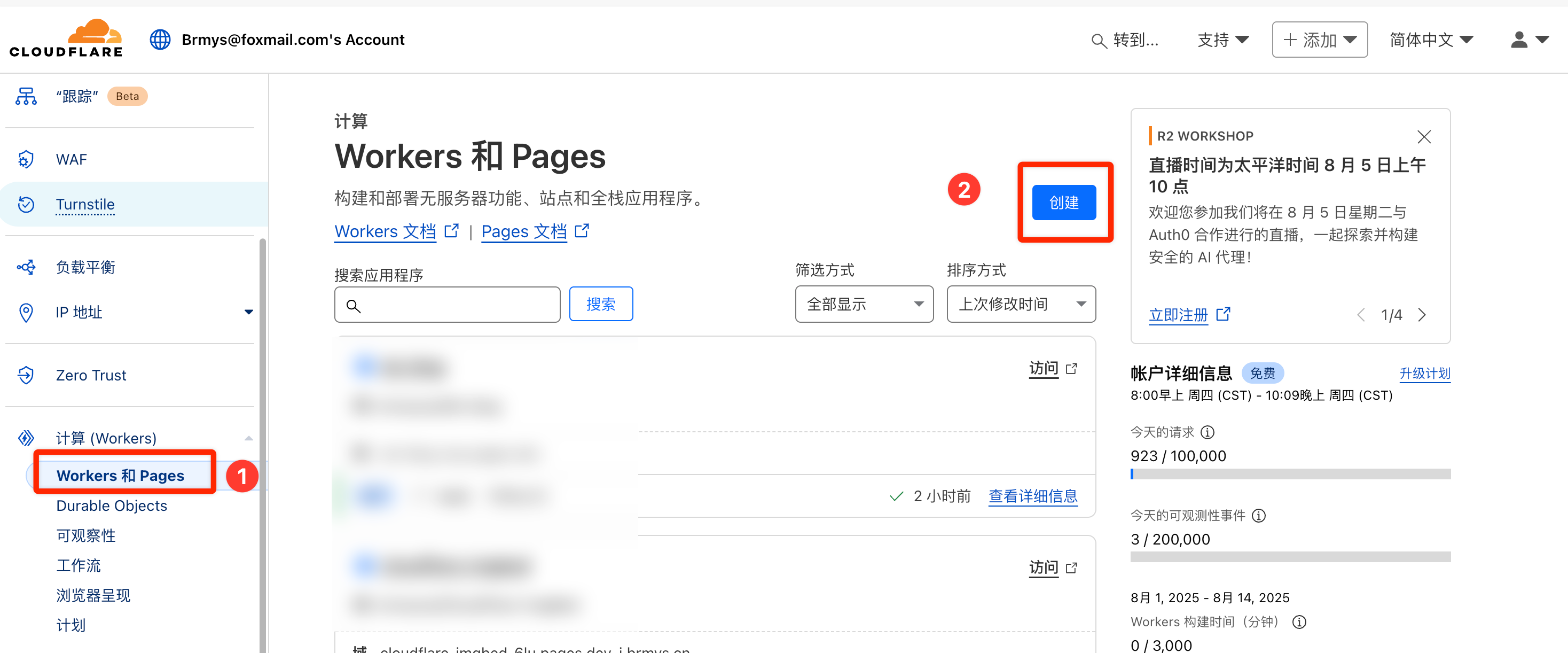Screen dimensions: 1568x653
Task: Open 可观察性 in sidebar
Action: click(x=86, y=535)
